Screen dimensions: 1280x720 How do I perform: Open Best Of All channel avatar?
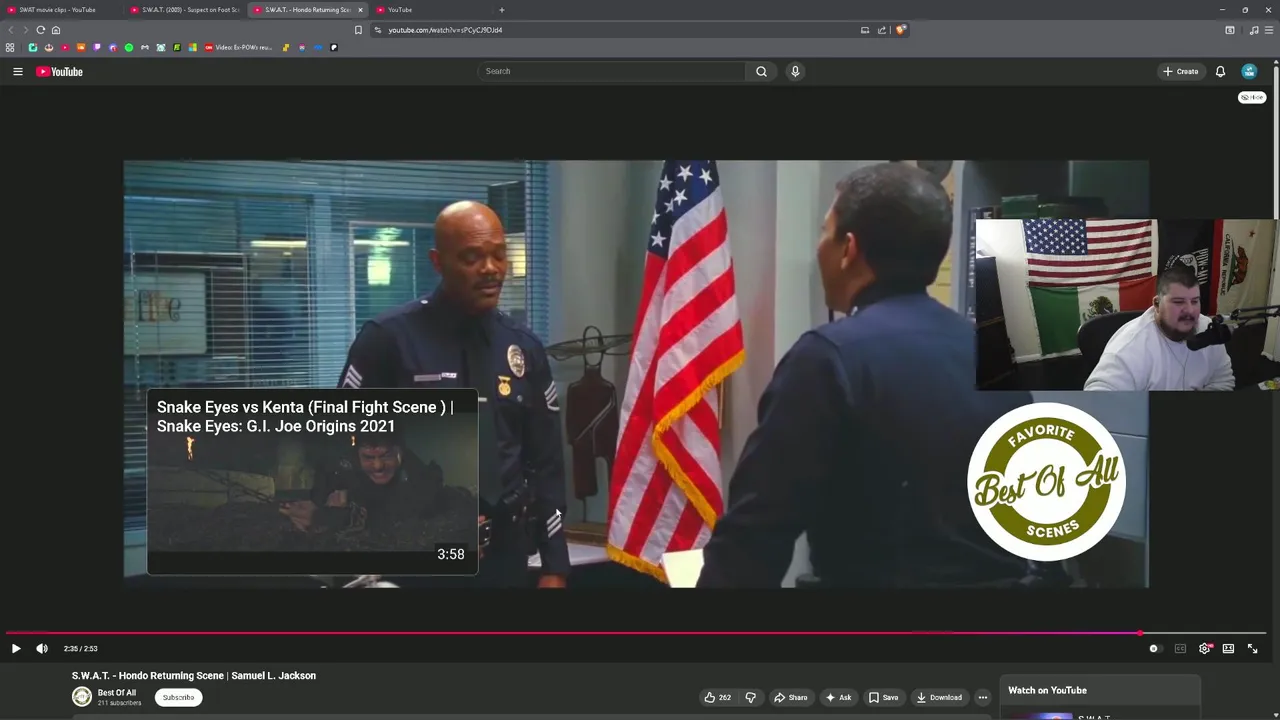pyautogui.click(x=82, y=697)
